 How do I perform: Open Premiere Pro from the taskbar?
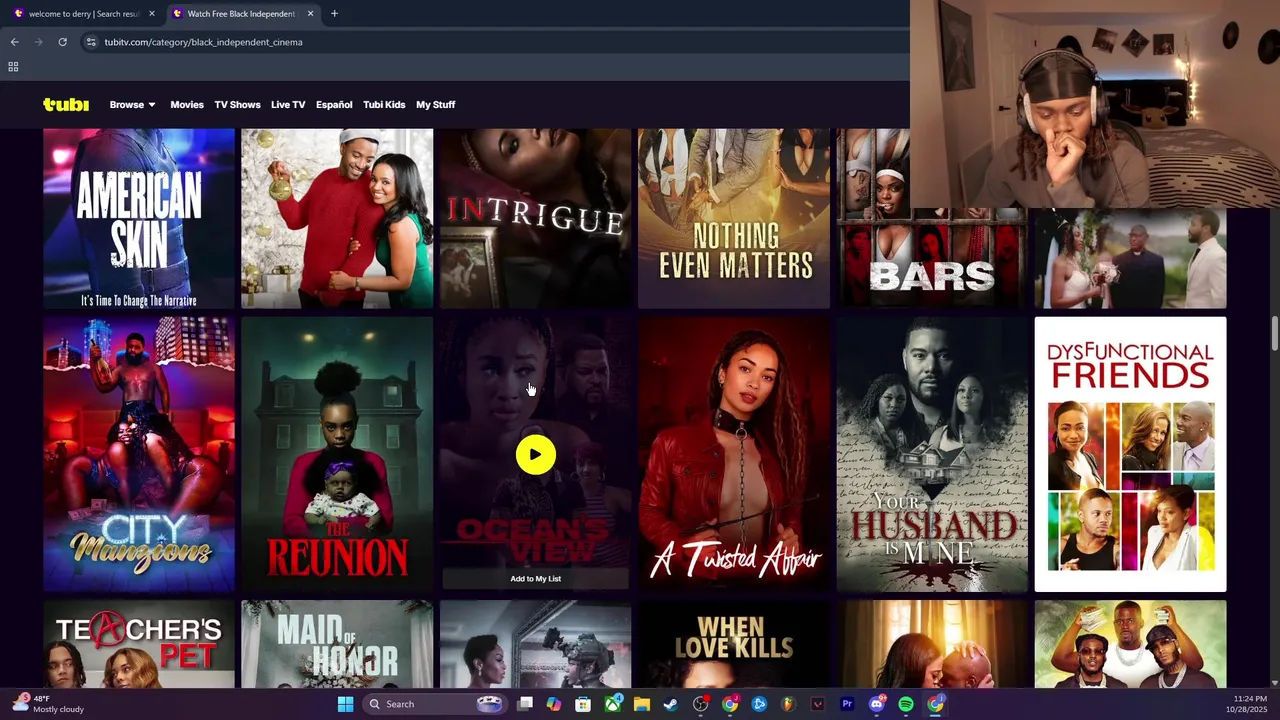[847, 704]
